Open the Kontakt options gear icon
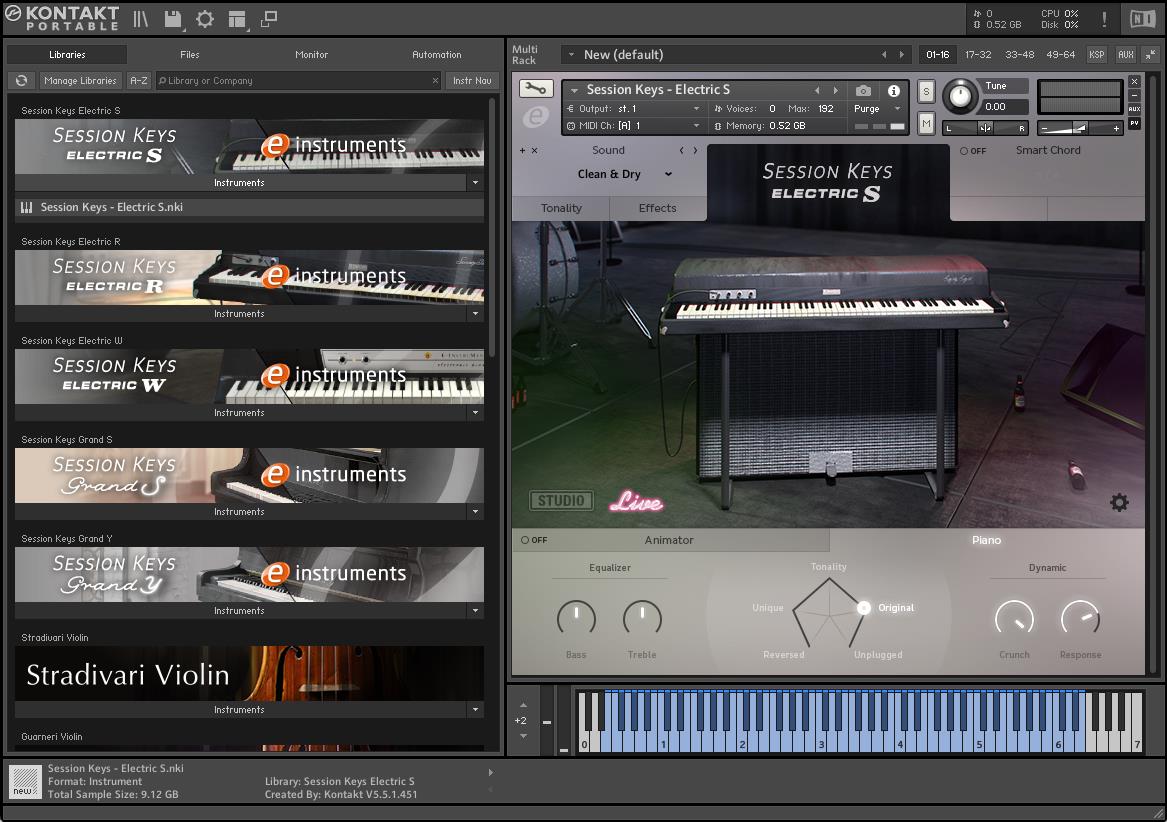Image resolution: width=1167 pixels, height=822 pixels. (x=205, y=19)
